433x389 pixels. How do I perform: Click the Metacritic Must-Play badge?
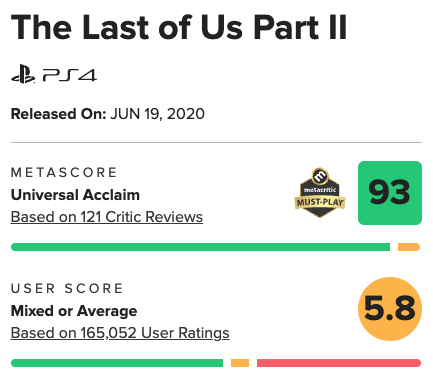[x=320, y=193]
